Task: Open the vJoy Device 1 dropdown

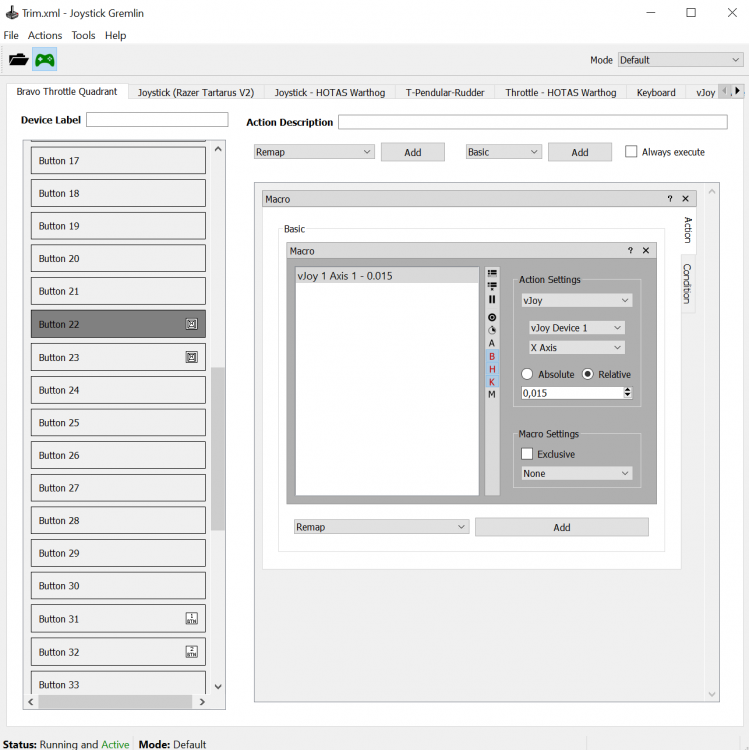Action: coord(576,328)
